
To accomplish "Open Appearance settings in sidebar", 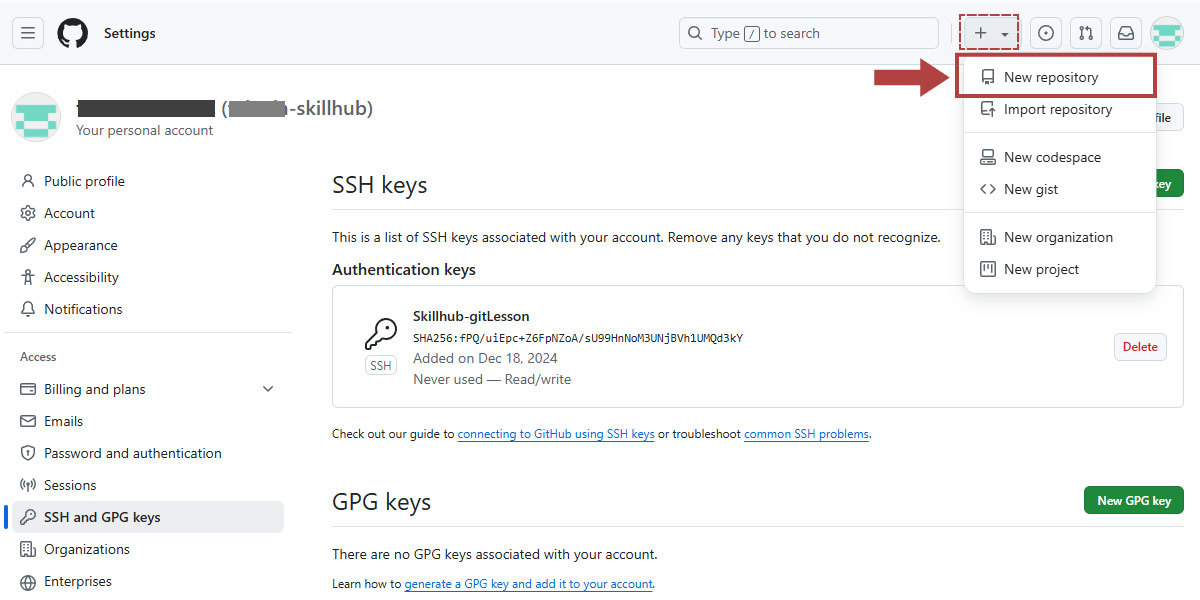I will tap(148, 245).
